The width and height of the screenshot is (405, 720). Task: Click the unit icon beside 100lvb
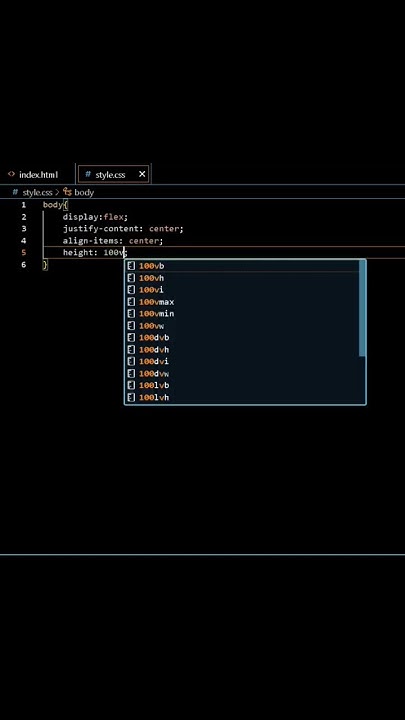click(131, 385)
